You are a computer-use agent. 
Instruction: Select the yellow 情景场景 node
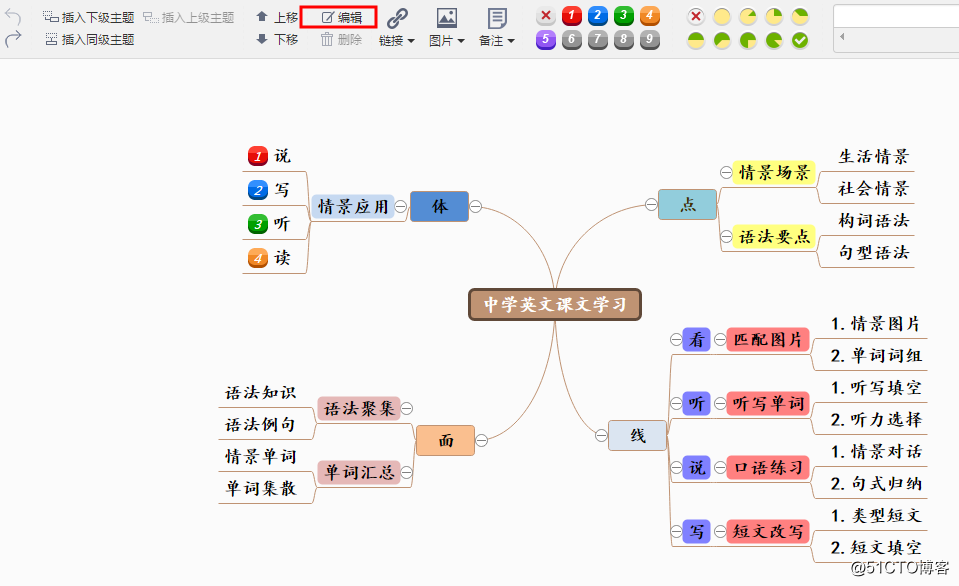[774, 172]
